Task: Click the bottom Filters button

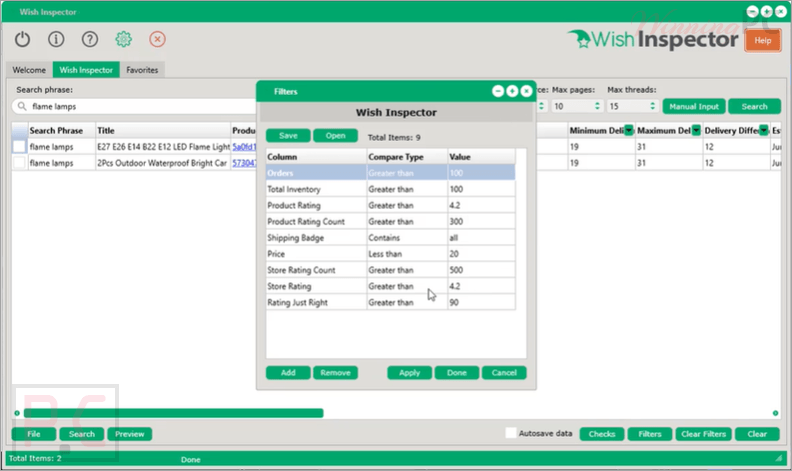Action: coord(650,434)
